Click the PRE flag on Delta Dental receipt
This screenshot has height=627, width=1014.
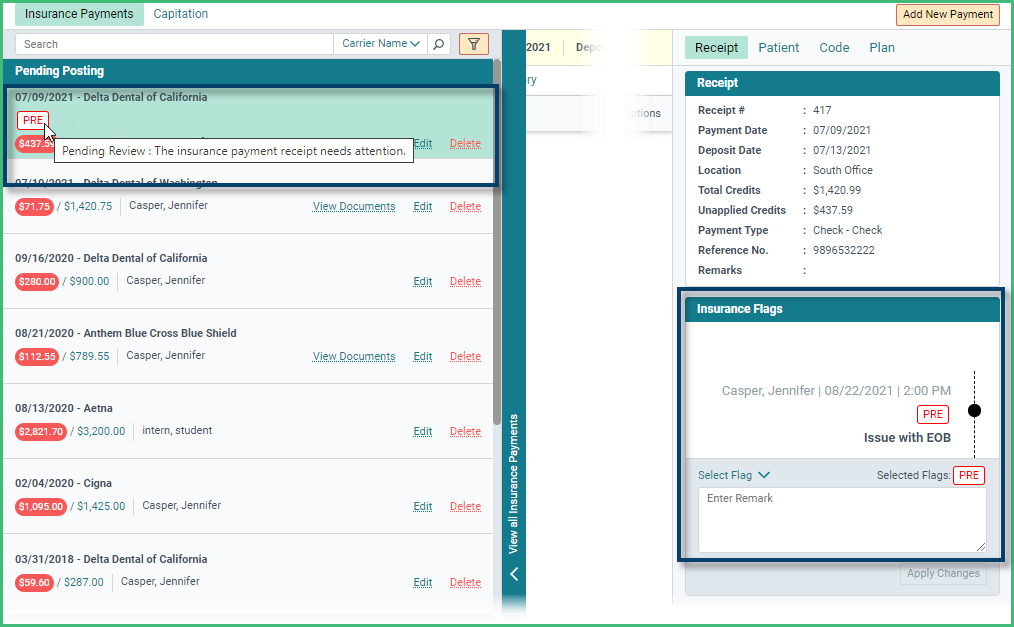[x=32, y=120]
